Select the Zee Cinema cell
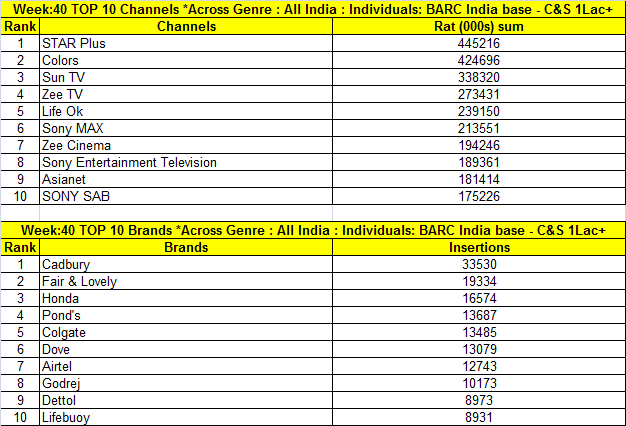 (186, 145)
